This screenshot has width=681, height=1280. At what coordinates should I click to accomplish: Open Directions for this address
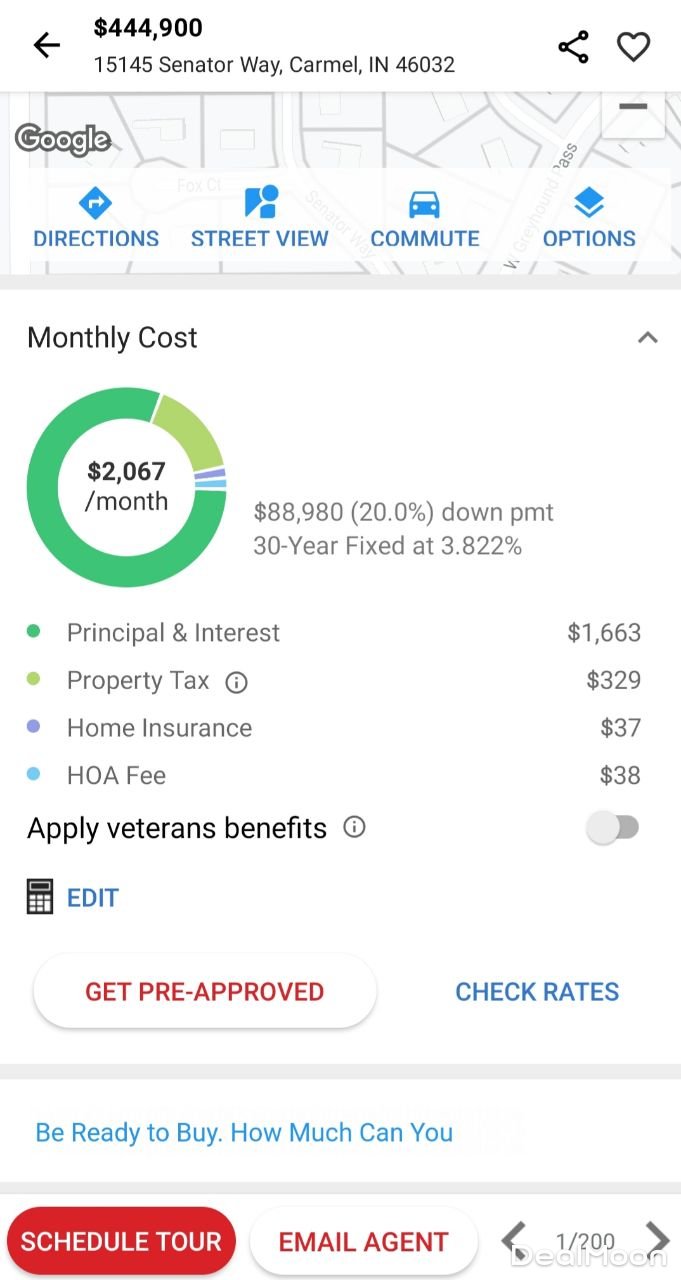point(96,218)
